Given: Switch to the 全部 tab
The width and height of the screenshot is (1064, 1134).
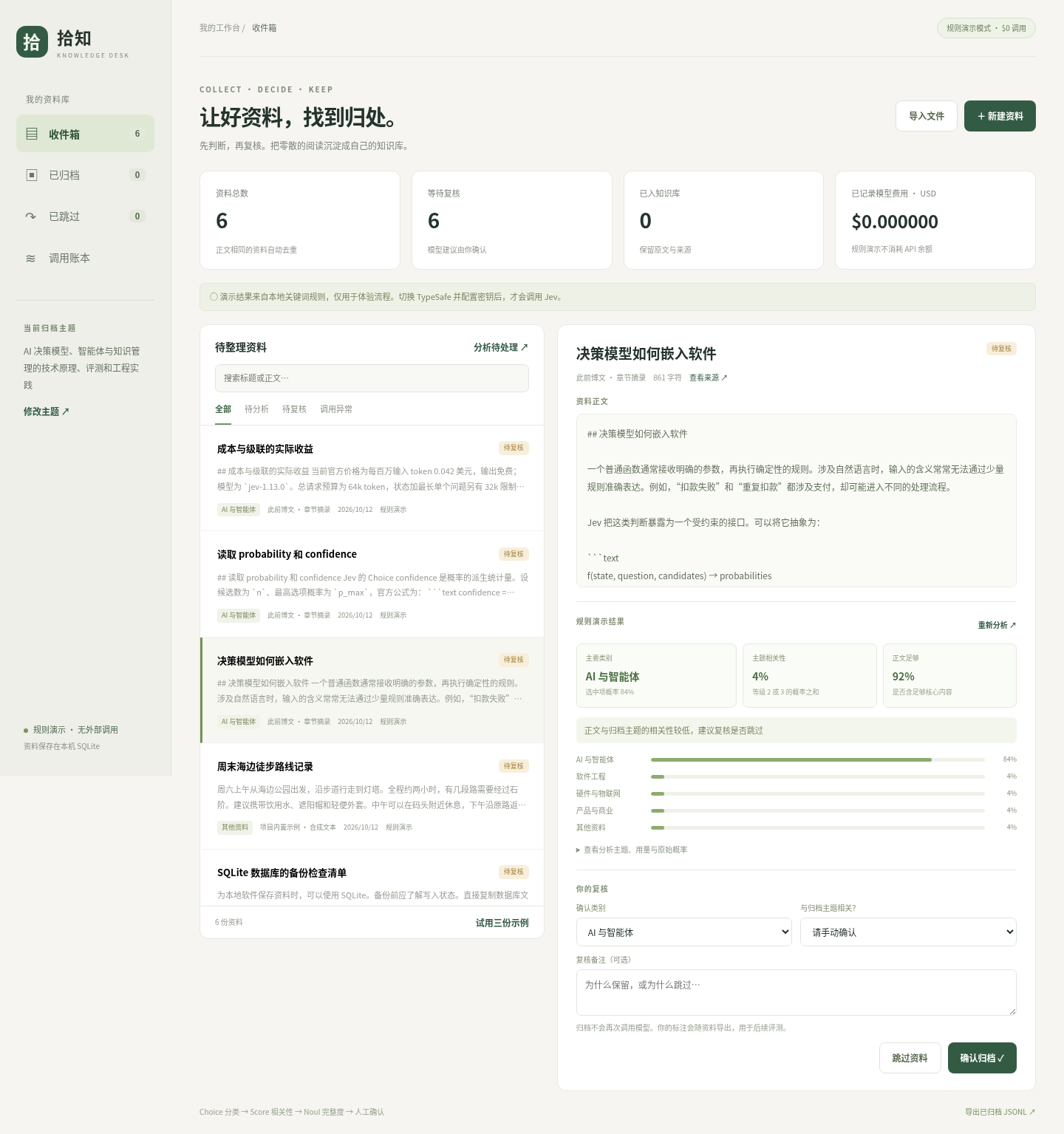Looking at the screenshot, I should coord(223,409).
